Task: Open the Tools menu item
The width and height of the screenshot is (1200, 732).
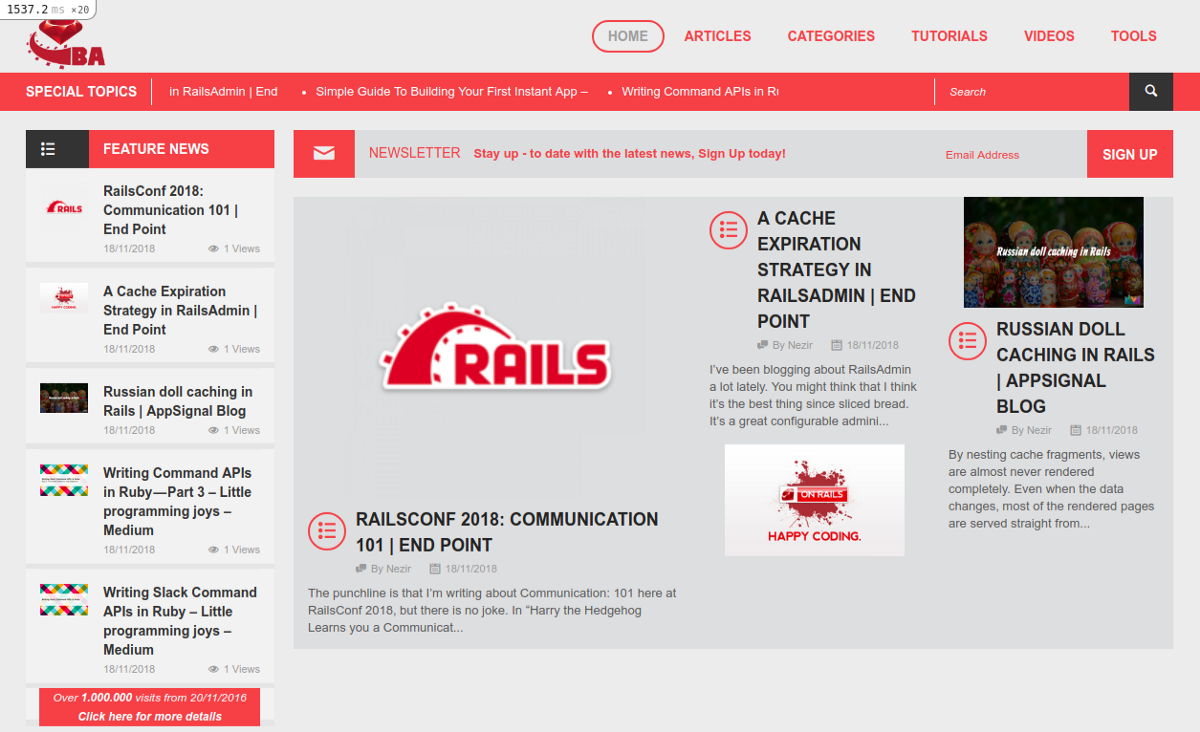Action: 1134,36
